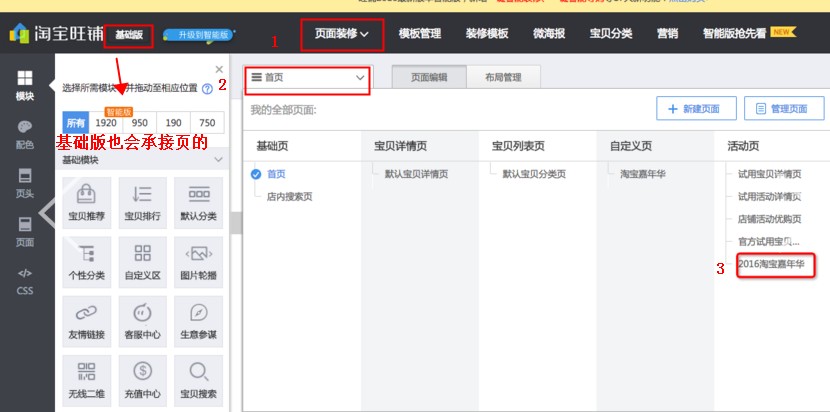Click the 新建页面 button

coord(696,109)
